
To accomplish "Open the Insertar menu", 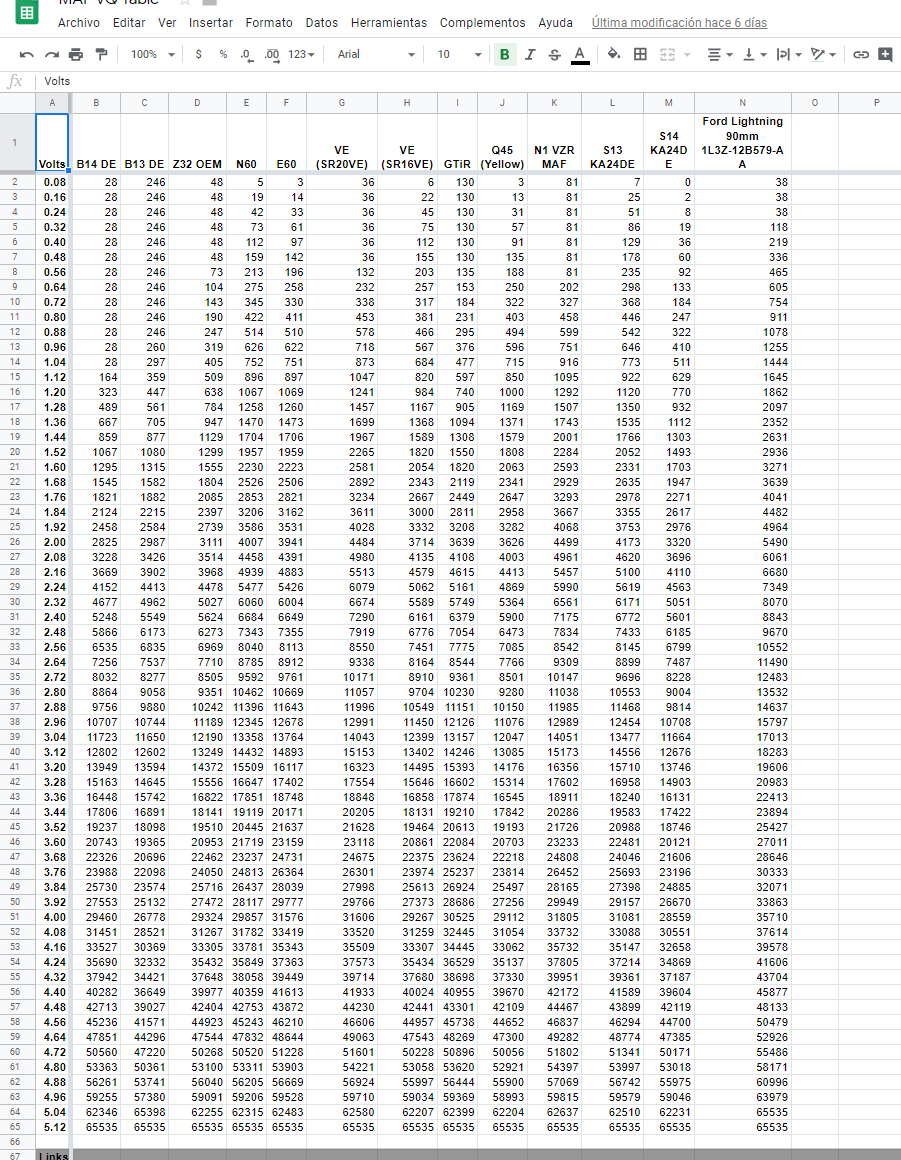I will [211, 22].
